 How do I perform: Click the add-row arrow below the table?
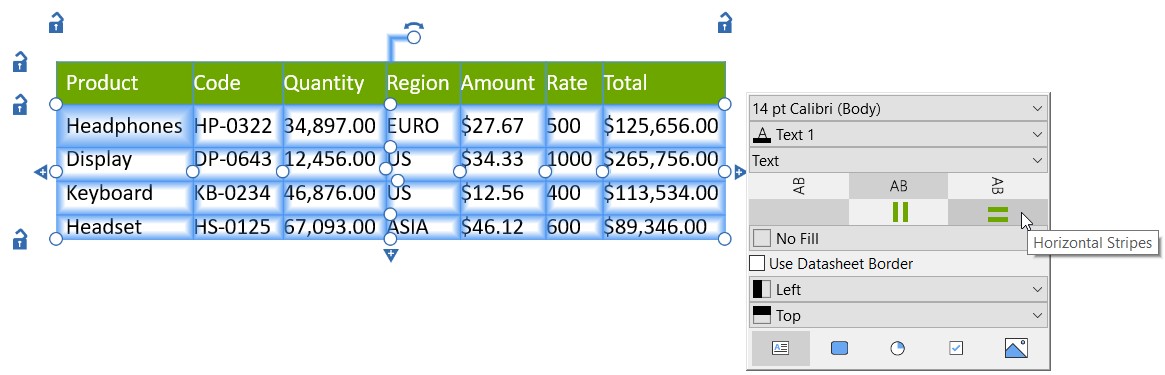pyautogui.click(x=391, y=255)
